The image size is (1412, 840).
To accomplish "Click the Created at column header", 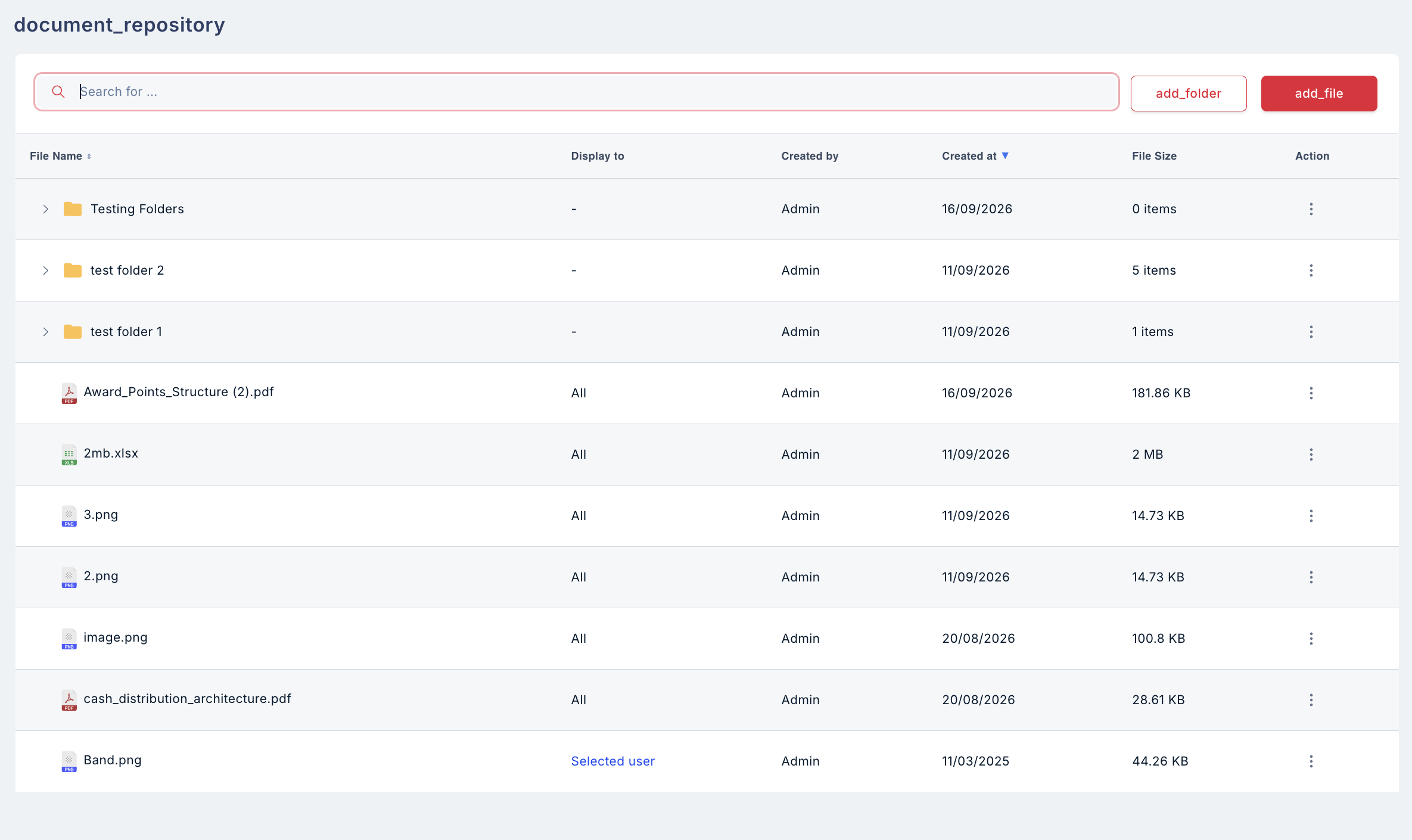I will [x=969, y=156].
